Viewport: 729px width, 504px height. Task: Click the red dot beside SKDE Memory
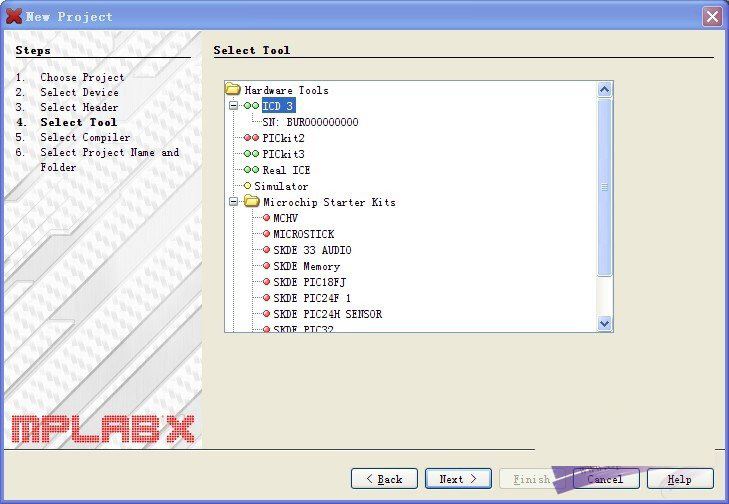266,265
